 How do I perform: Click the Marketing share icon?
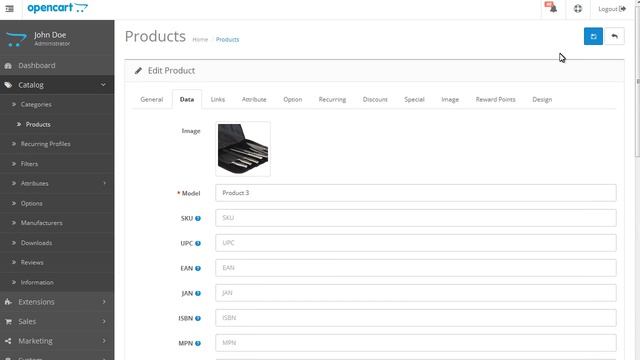click(8, 341)
